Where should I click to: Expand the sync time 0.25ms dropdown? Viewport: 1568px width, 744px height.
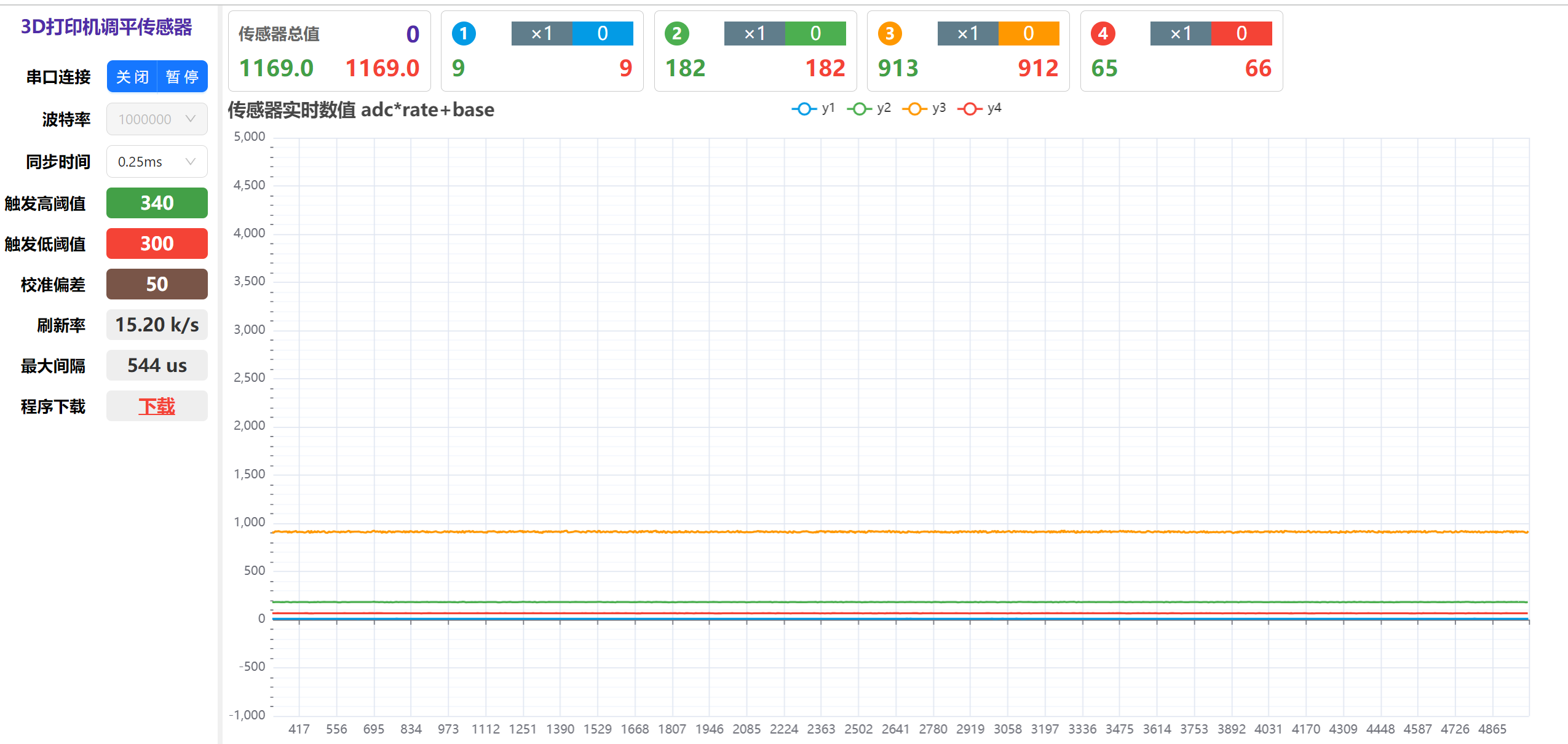click(x=157, y=162)
